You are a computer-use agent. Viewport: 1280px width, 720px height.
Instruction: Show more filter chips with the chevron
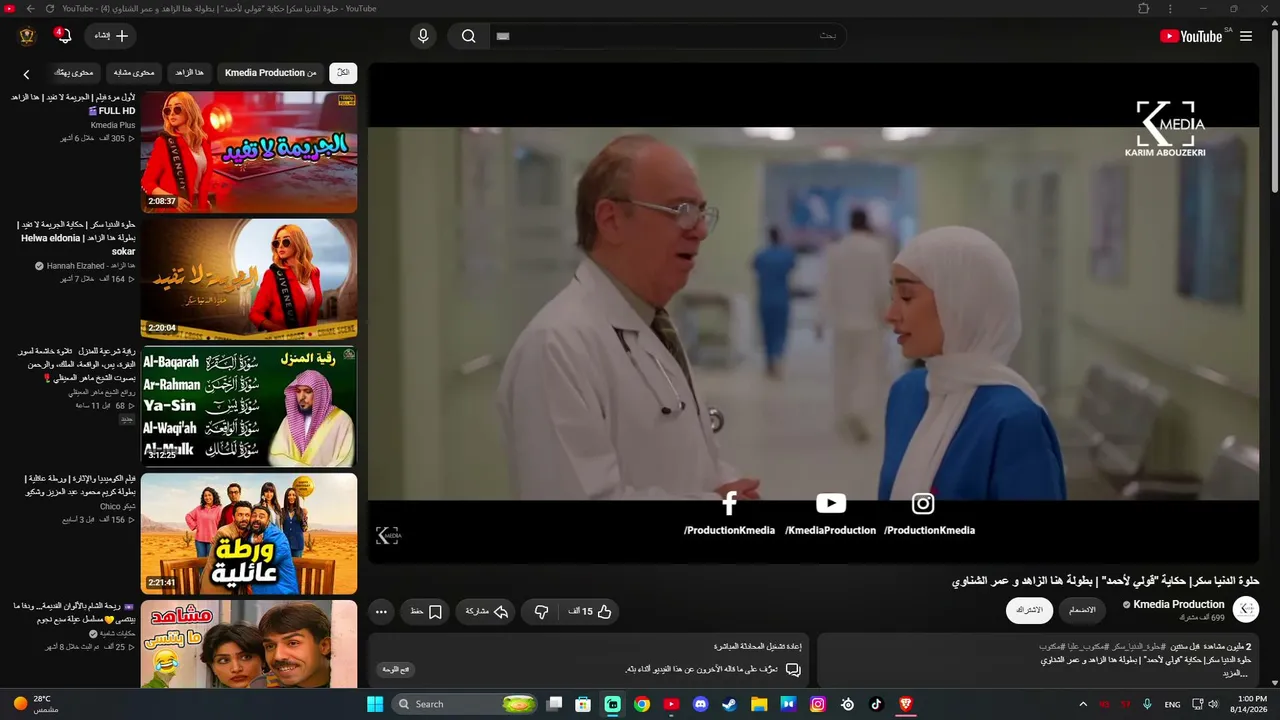click(27, 74)
